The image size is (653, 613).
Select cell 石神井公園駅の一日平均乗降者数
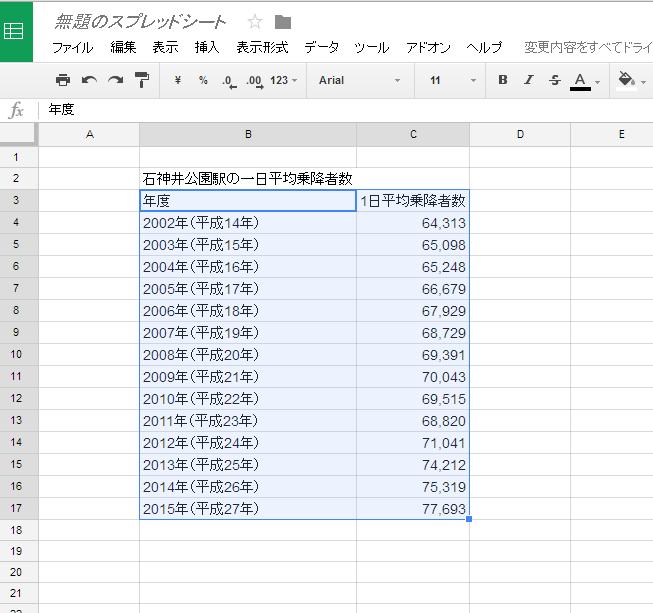coord(248,179)
